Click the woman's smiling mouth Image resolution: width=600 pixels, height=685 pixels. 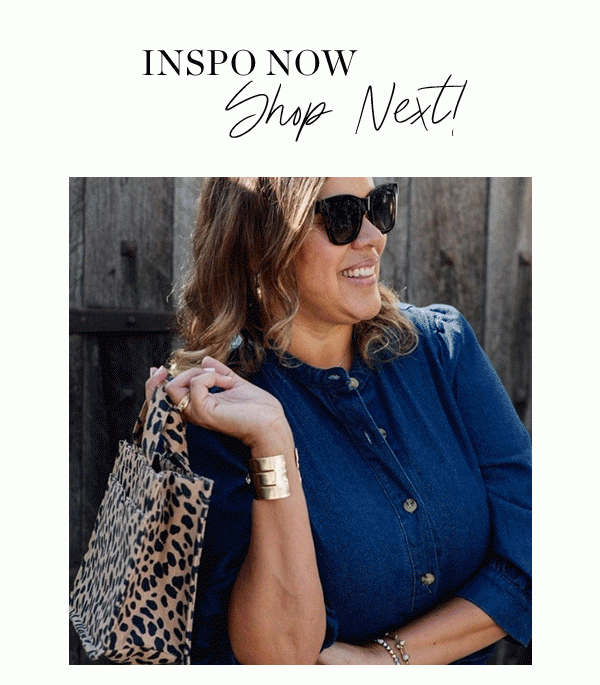pyautogui.click(x=359, y=273)
